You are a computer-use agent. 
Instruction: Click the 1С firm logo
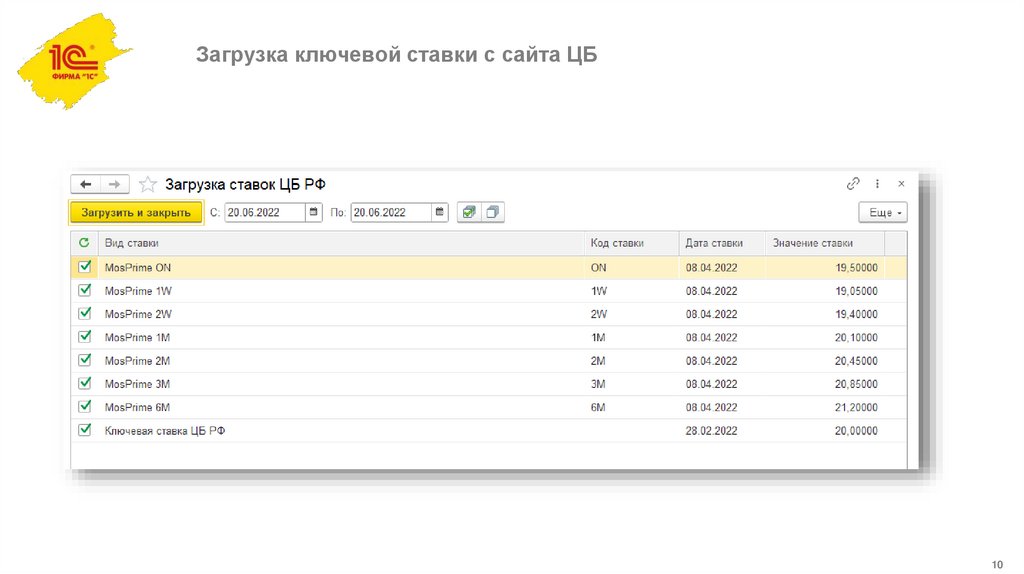pyautogui.click(x=74, y=60)
